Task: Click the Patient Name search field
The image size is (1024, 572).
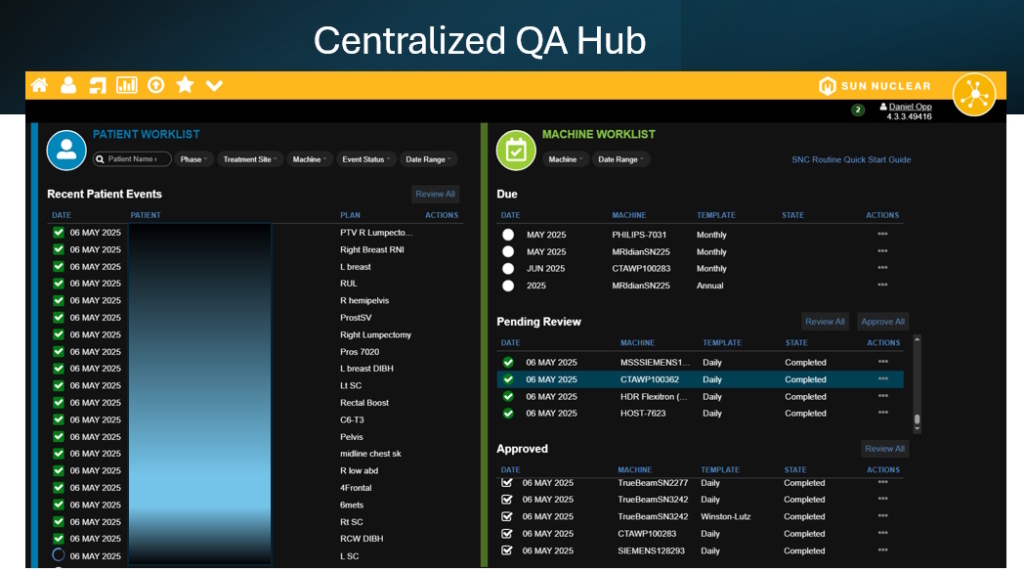Action: pos(133,159)
